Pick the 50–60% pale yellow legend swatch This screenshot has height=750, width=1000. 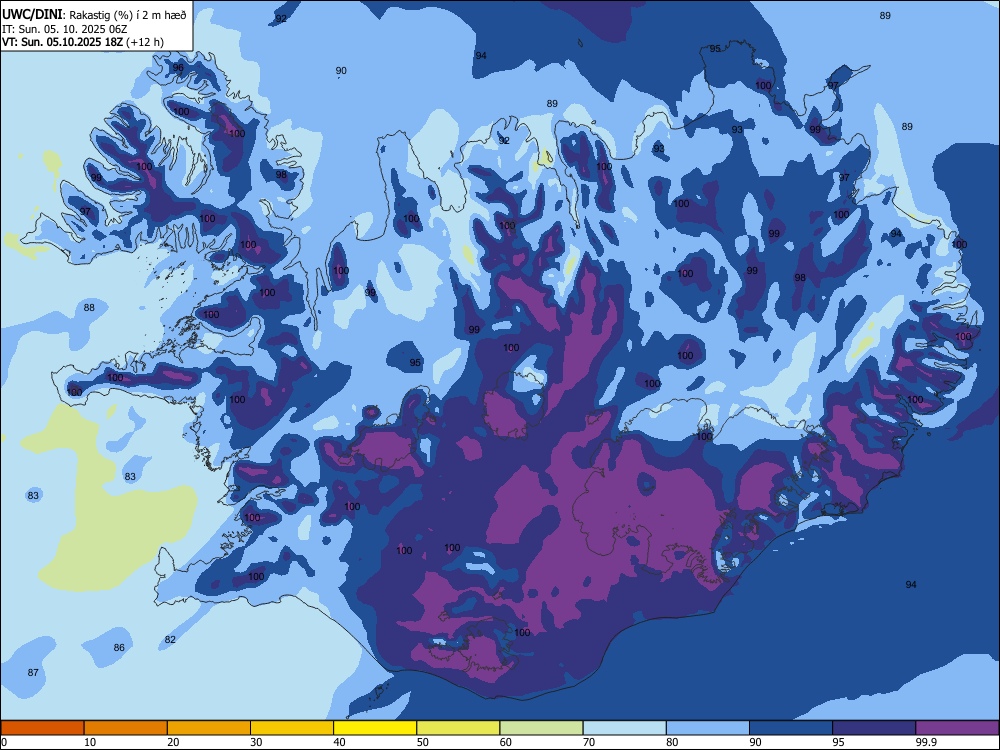coord(459,728)
